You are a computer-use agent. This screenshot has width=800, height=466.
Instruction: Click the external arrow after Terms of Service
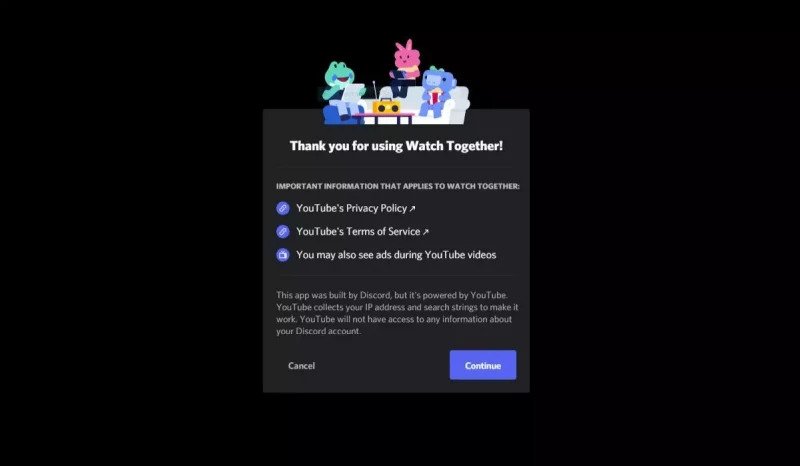coord(426,232)
